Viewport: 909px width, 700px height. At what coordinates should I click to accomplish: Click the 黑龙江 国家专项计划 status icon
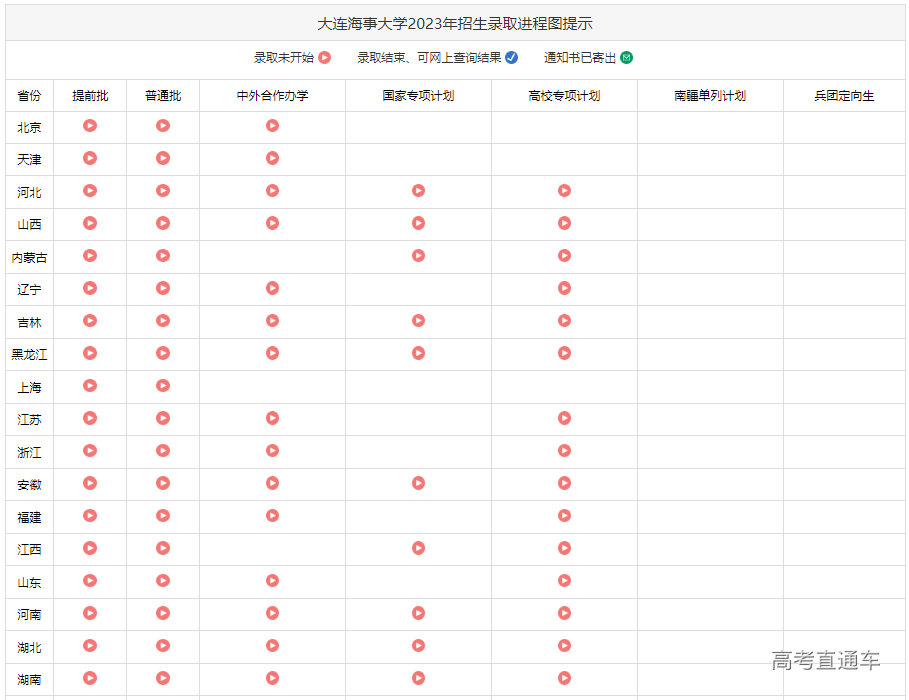(x=418, y=353)
